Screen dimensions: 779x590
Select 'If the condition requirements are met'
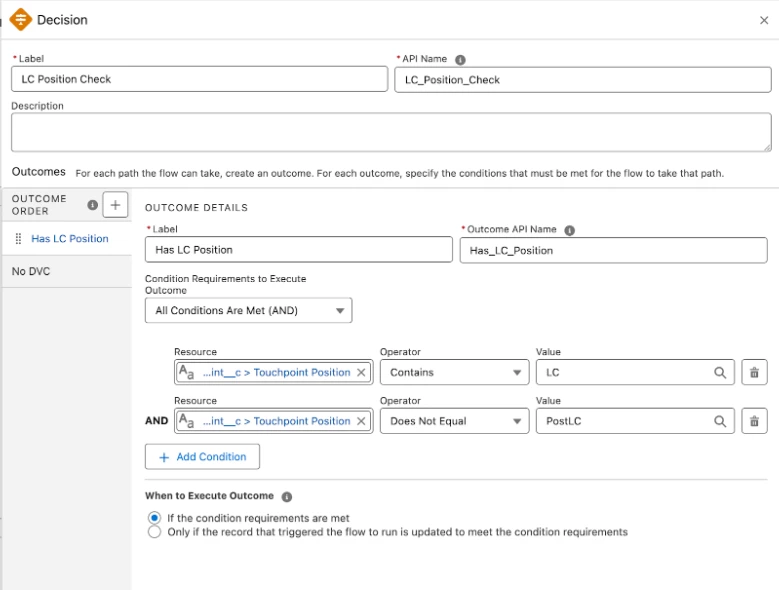coord(154,518)
